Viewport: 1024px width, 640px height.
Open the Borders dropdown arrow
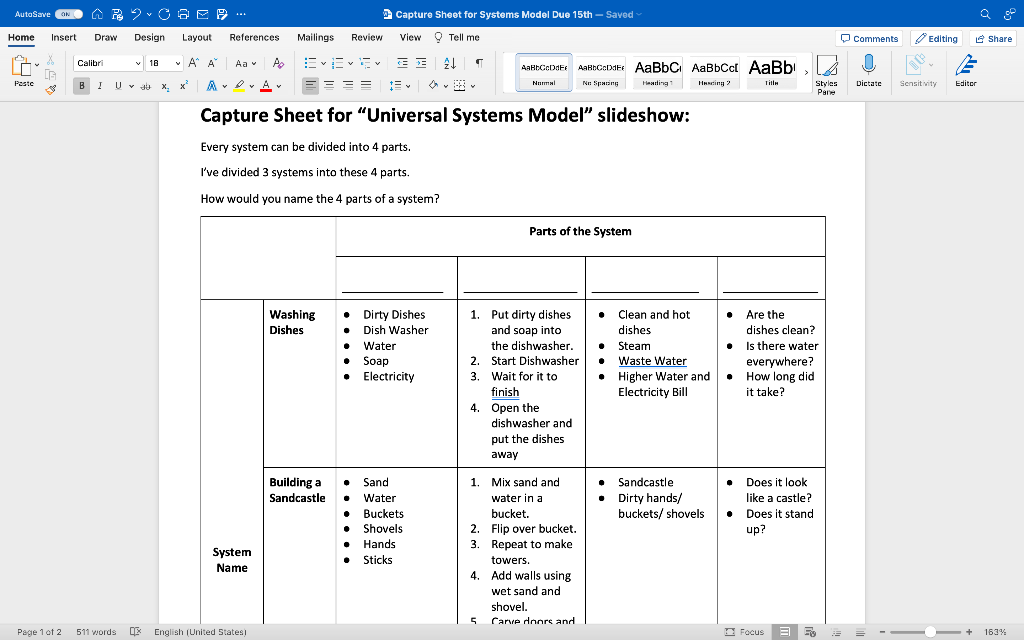pos(473,86)
